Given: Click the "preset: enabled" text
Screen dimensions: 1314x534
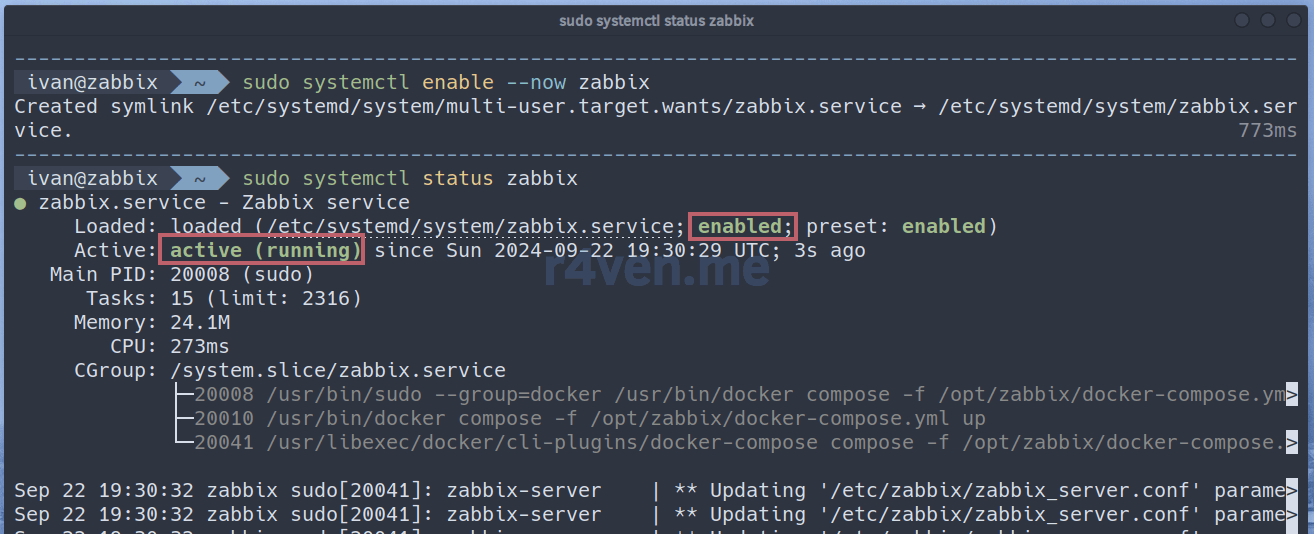Looking at the screenshot, I should pos(896,226).
